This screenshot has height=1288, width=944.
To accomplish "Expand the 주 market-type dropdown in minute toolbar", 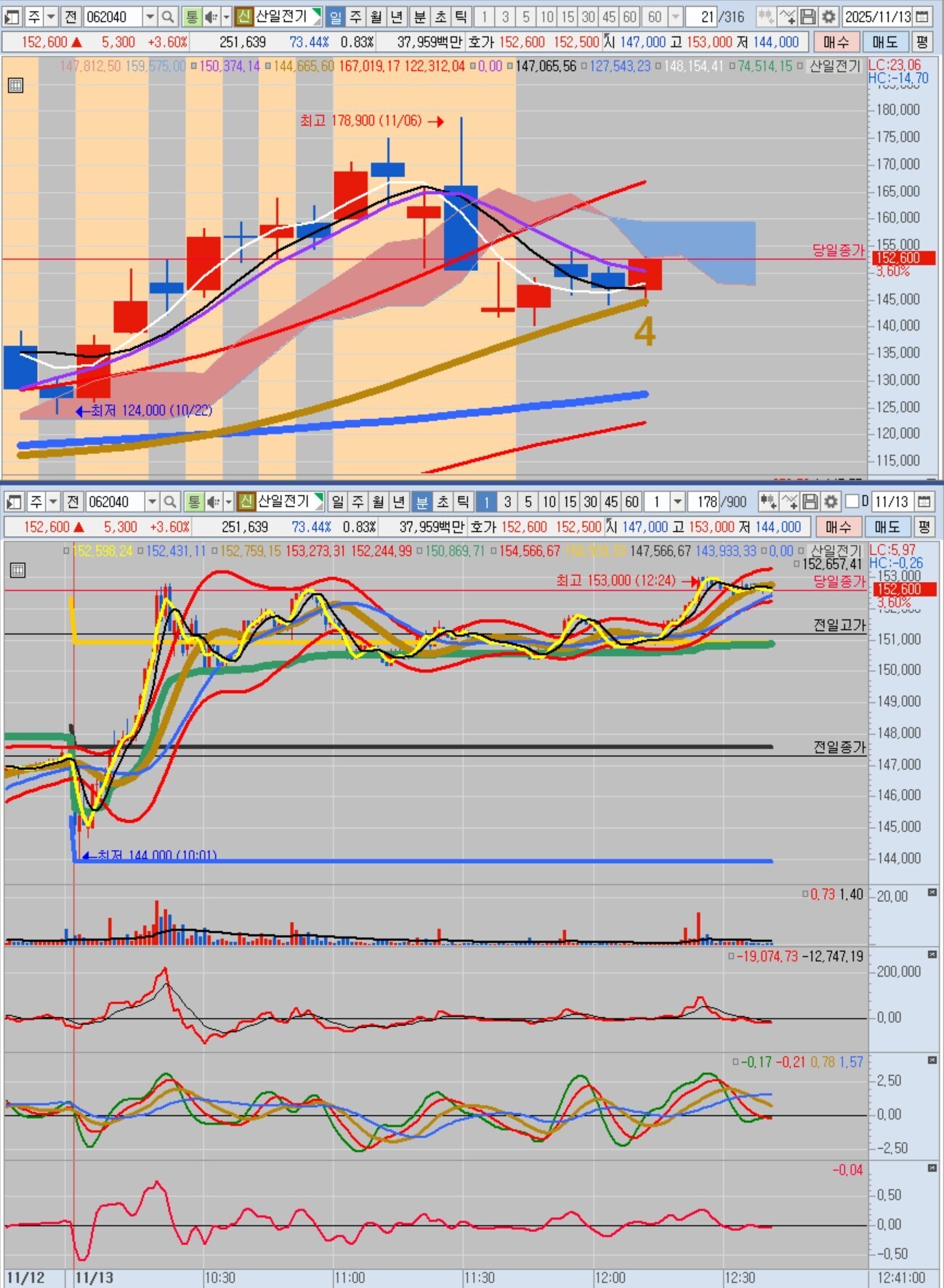I will pyautogui.click(x=53, y=501).
